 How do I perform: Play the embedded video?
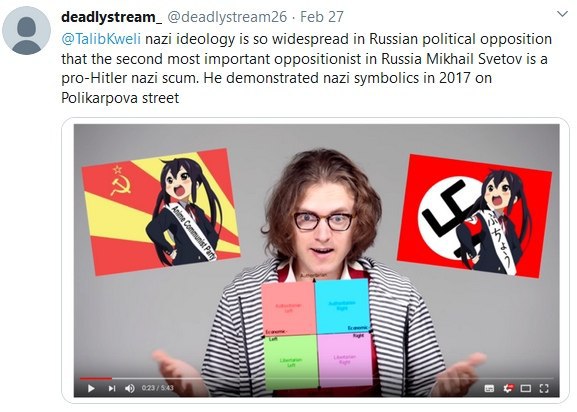tap(91, 388)
